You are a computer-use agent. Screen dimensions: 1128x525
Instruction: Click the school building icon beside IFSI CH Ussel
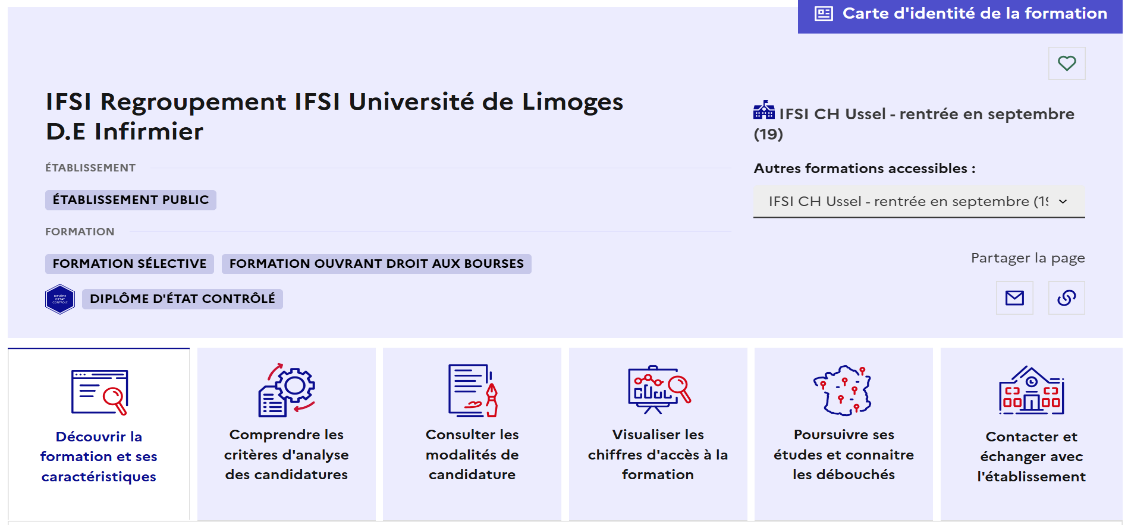point(764,111)
